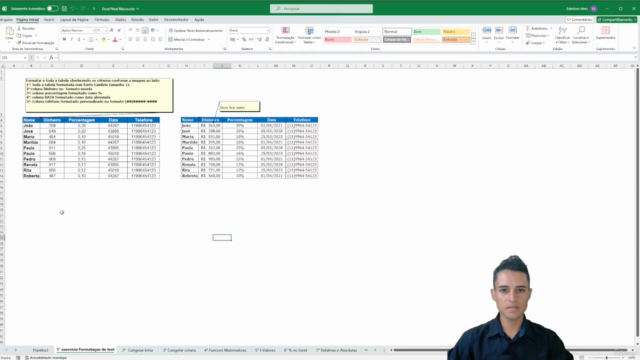
Task: Toggle Negrito (N) formatting
Action: (x=64, y=40)
